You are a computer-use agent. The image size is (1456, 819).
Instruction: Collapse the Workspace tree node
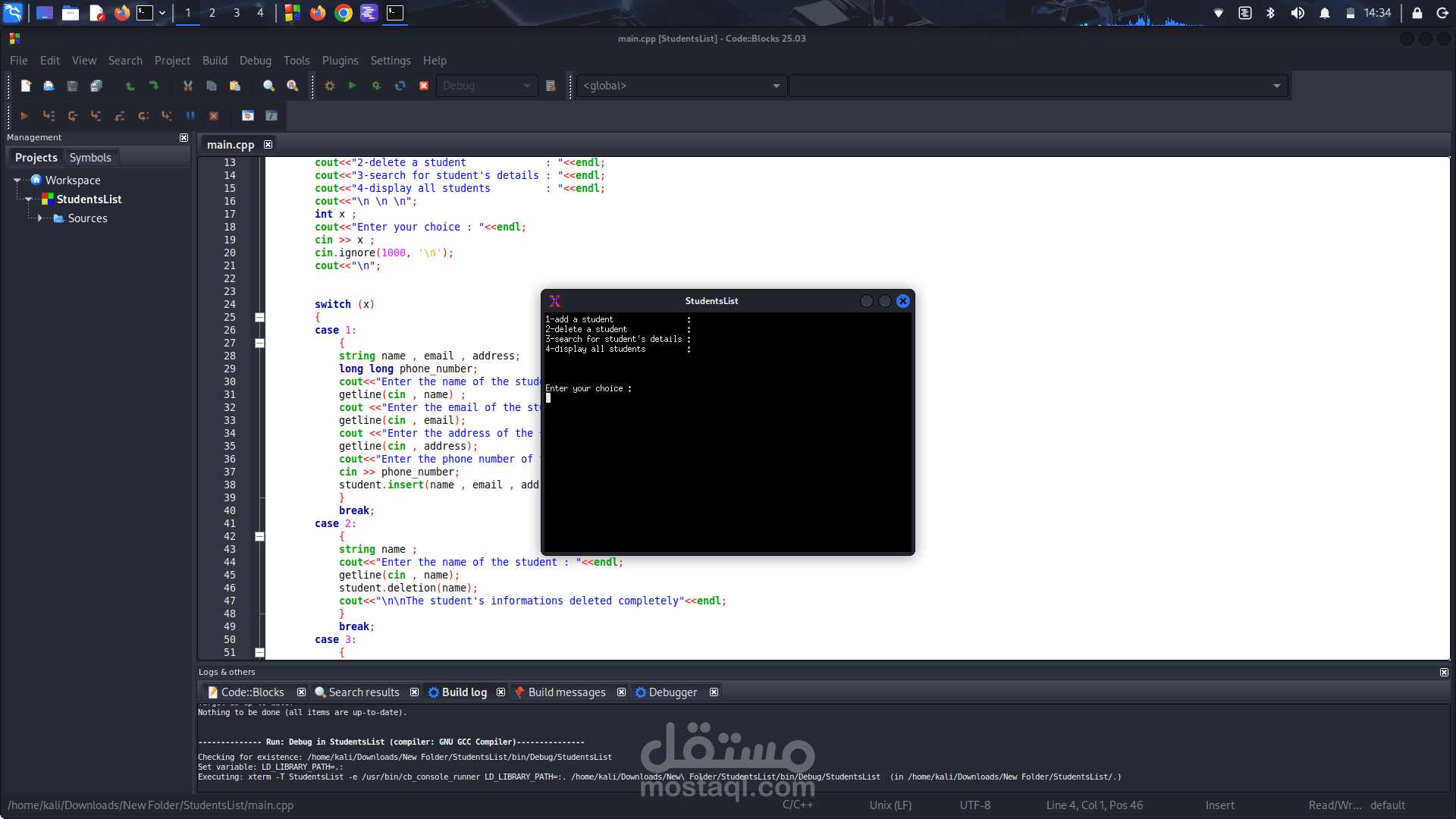coord(17,180)
